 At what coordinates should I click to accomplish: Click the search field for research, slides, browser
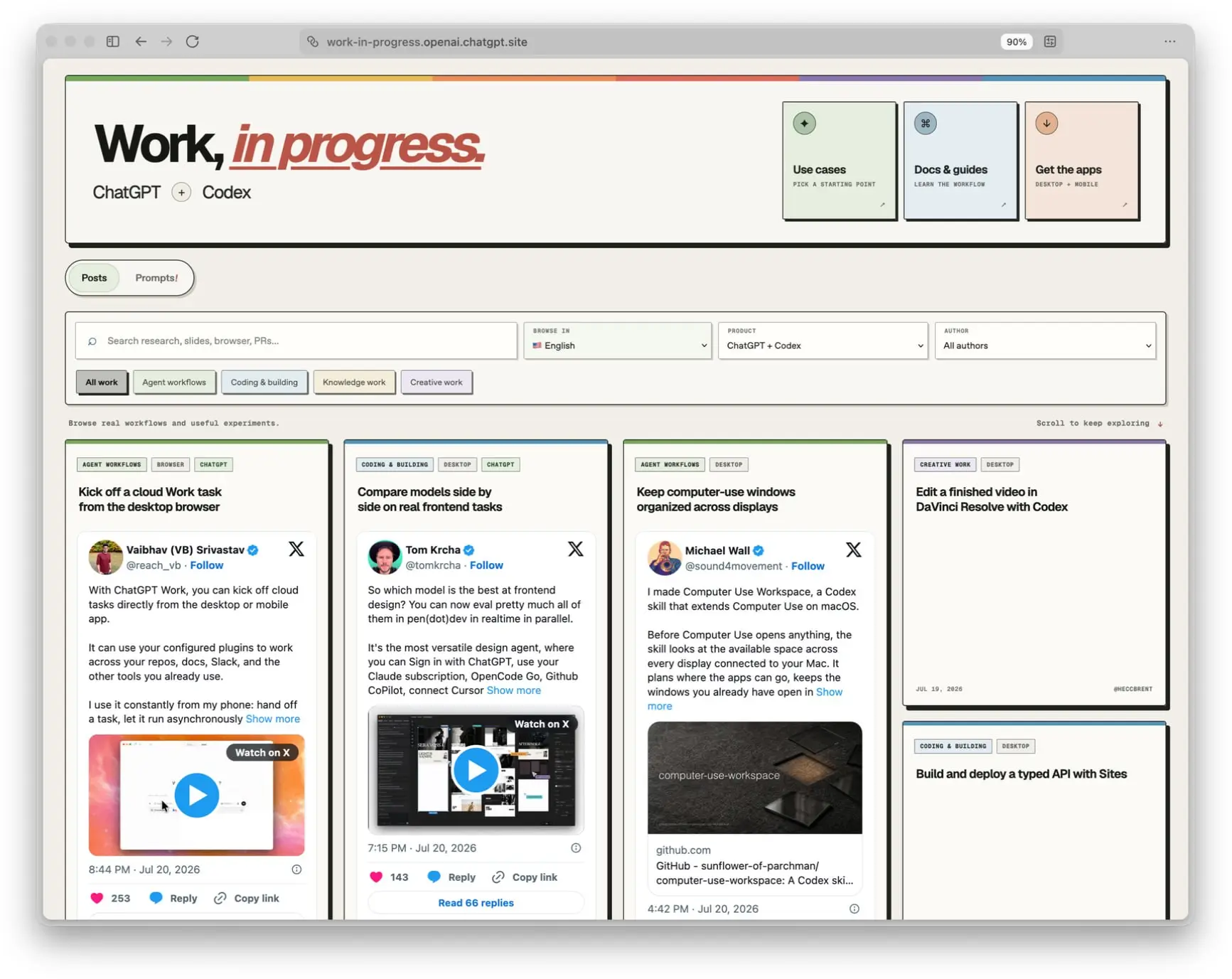point(296,341)
